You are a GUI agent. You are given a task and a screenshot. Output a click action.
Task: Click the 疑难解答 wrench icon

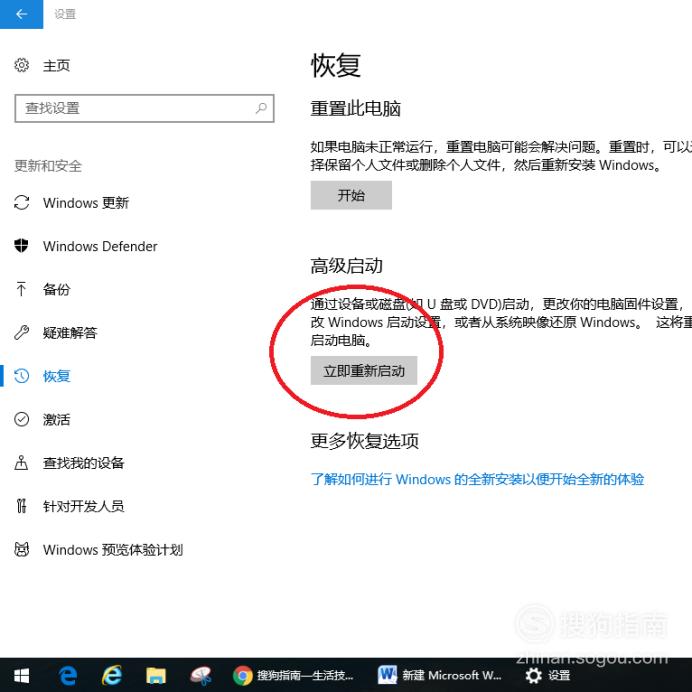tap(21, 332)
